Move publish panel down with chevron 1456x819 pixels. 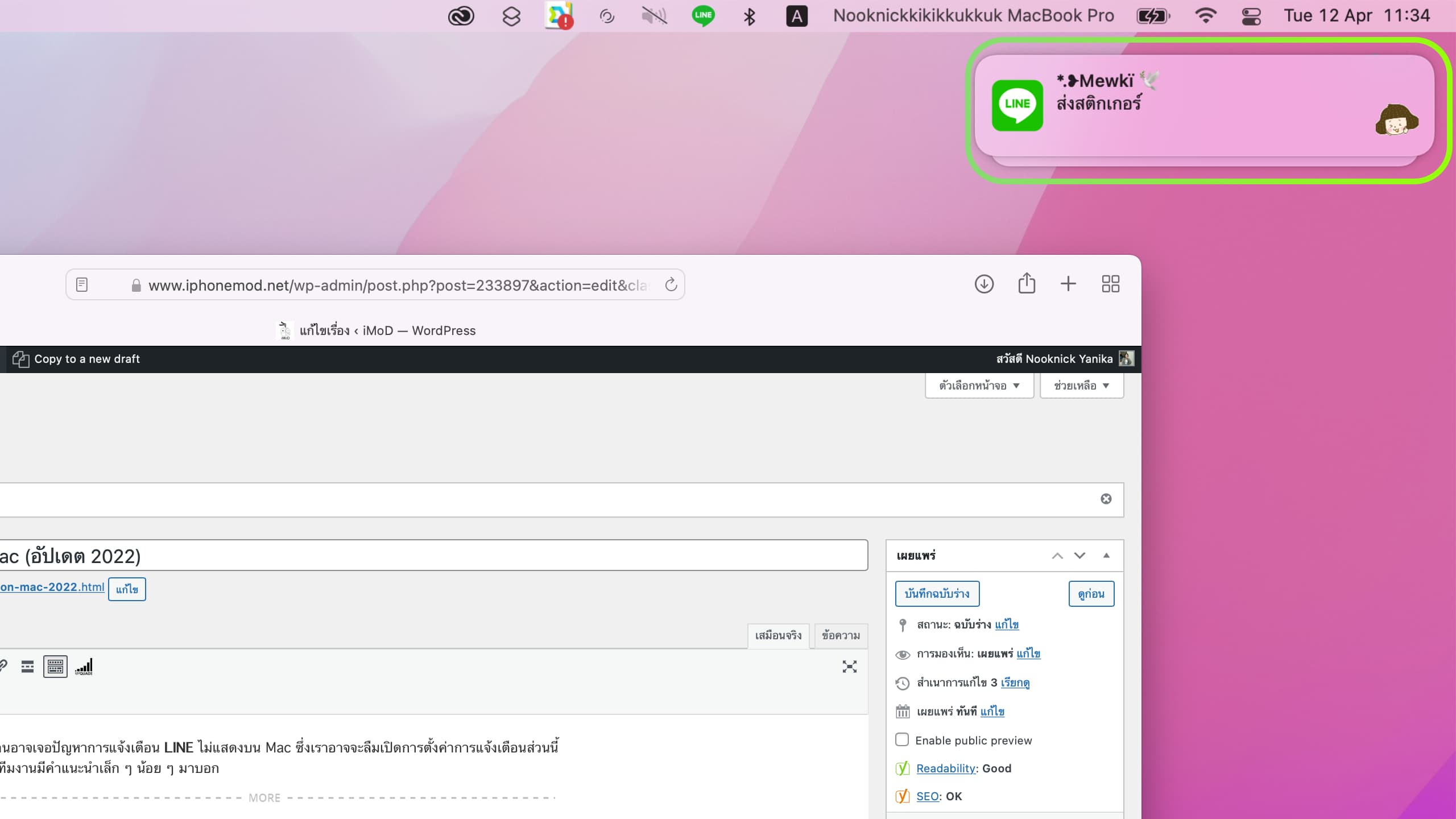pyautogui.click(x=1079, y=555)
